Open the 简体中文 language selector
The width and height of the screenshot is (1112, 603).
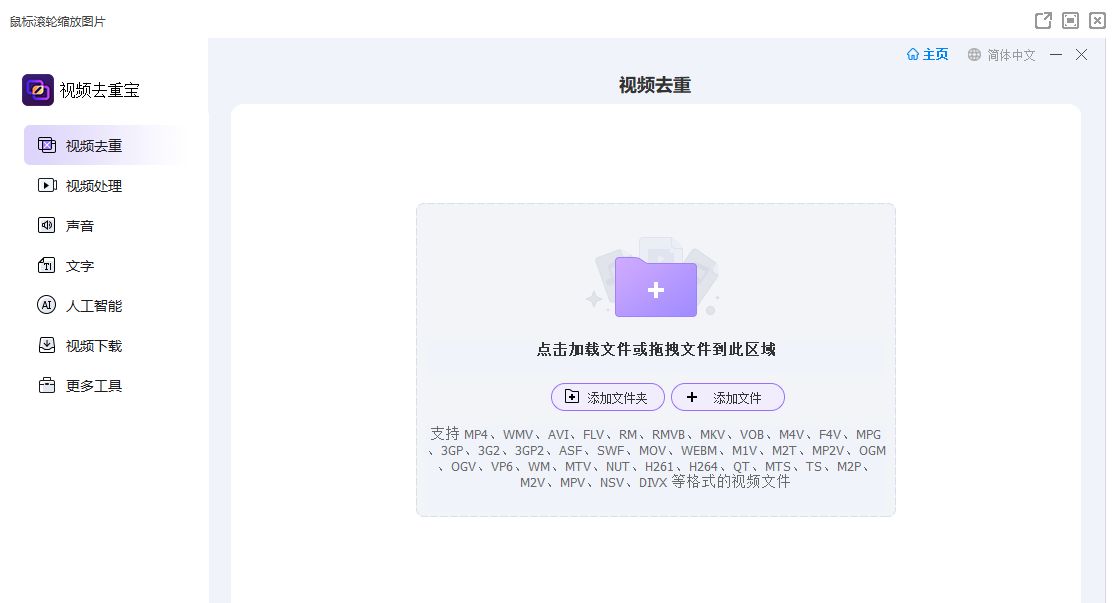(x=1001, y=55)
